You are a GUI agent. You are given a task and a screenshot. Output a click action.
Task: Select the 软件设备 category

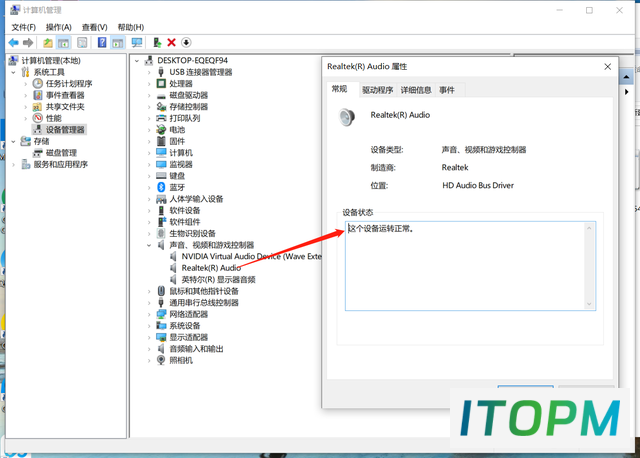point(185,211)
